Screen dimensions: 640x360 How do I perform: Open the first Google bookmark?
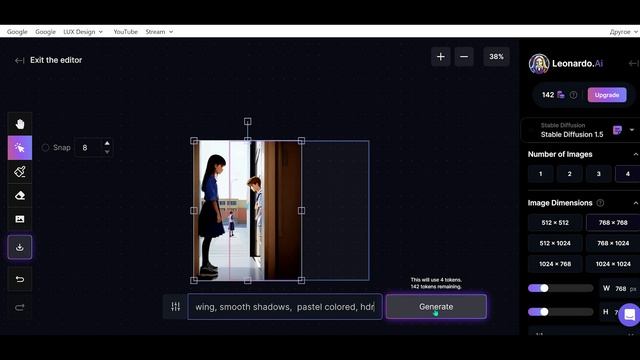click(17, 31)
